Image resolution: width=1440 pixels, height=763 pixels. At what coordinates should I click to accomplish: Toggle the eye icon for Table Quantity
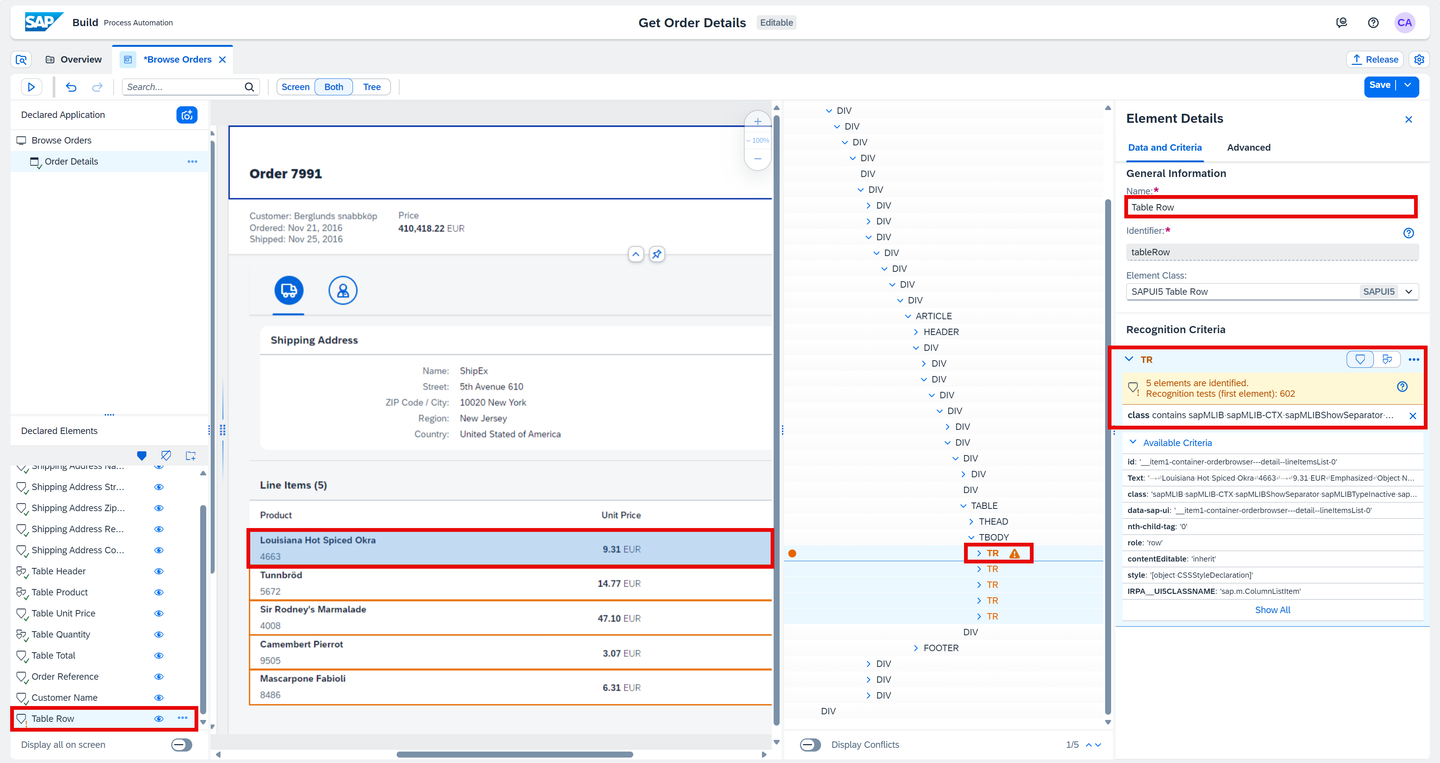[158, 634]
